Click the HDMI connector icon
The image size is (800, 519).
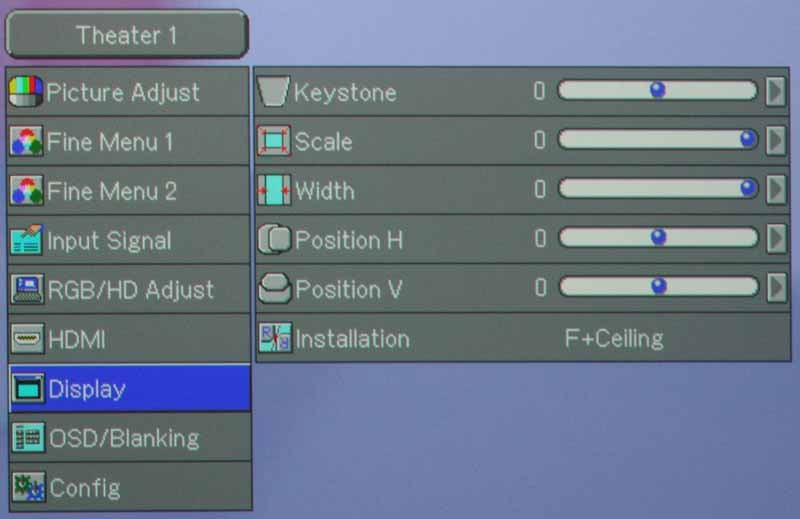[27, 340]
